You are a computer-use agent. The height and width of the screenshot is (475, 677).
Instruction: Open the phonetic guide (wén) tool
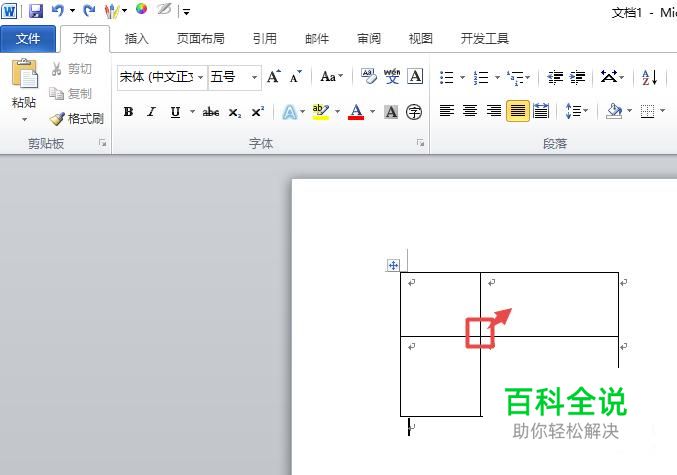(392, 76)
